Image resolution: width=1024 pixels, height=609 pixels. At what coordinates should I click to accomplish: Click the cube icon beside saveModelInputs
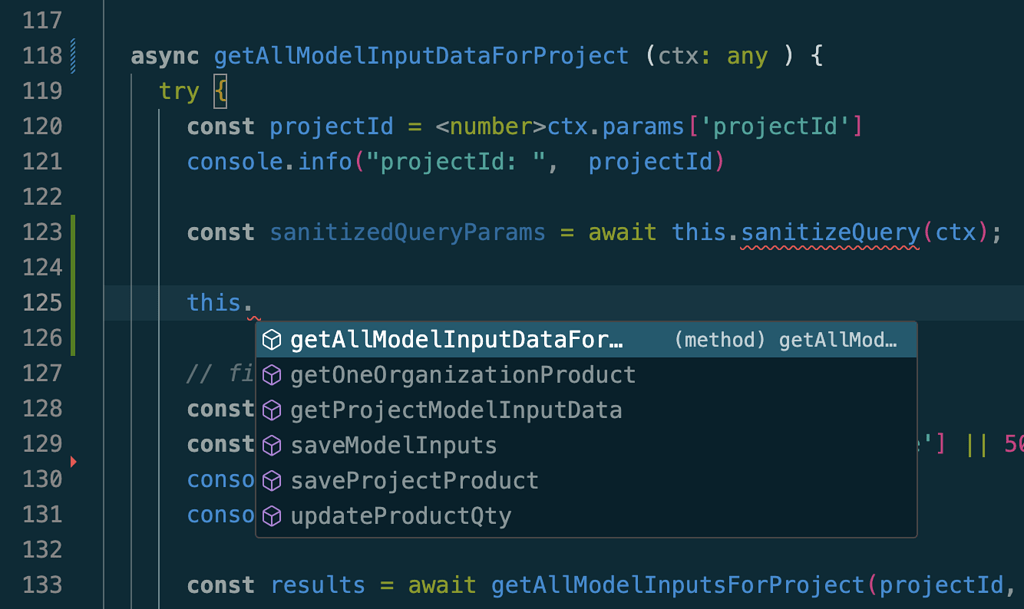click(271, 444)
